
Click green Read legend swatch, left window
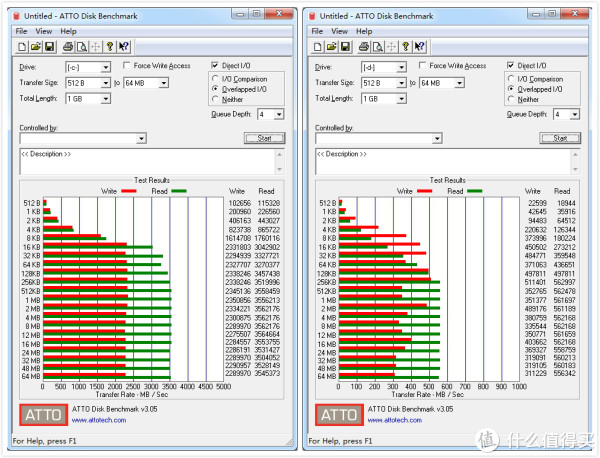179,191
